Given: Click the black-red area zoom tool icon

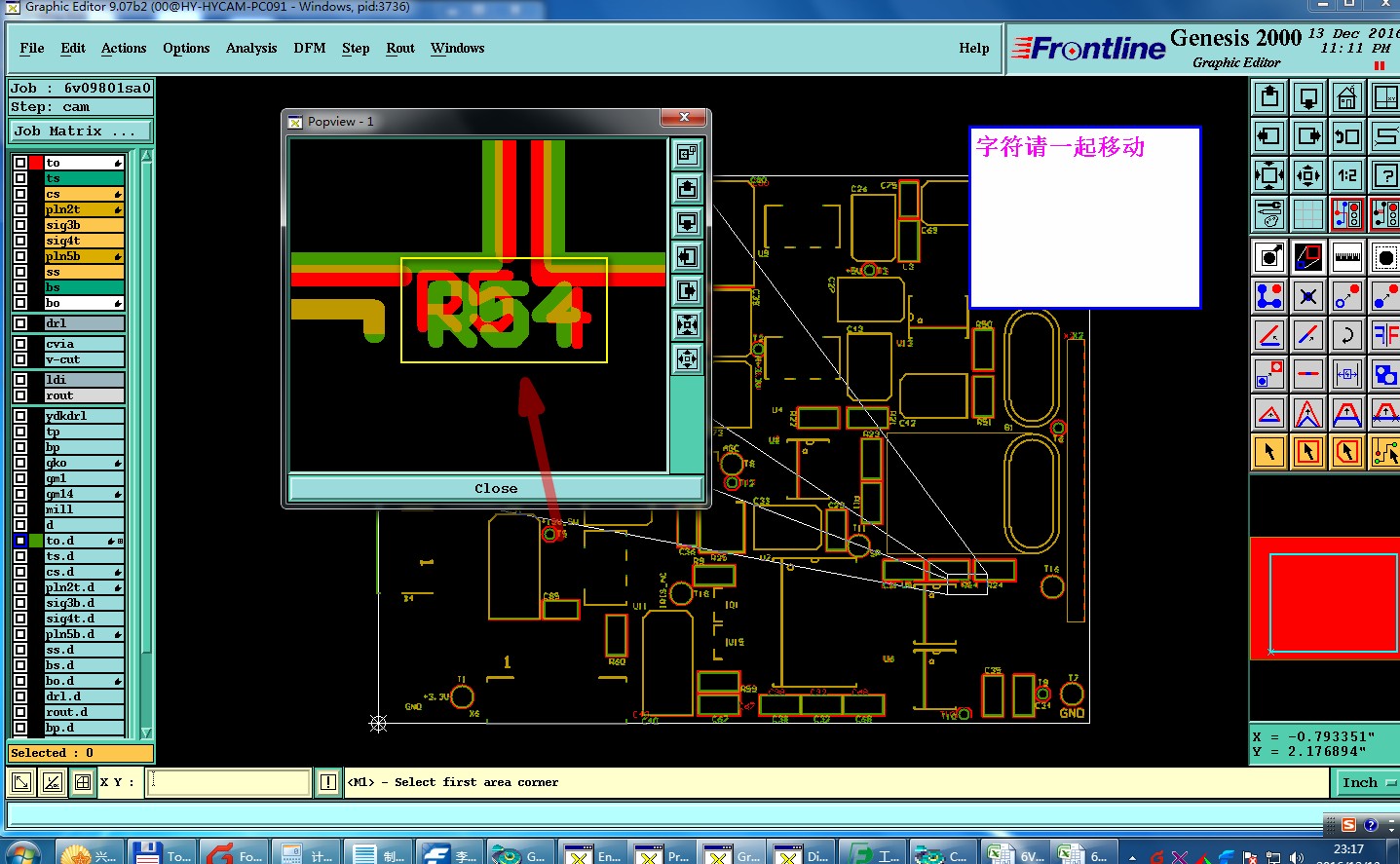Looking at the screenshot, I should (x=1308, y=257).
